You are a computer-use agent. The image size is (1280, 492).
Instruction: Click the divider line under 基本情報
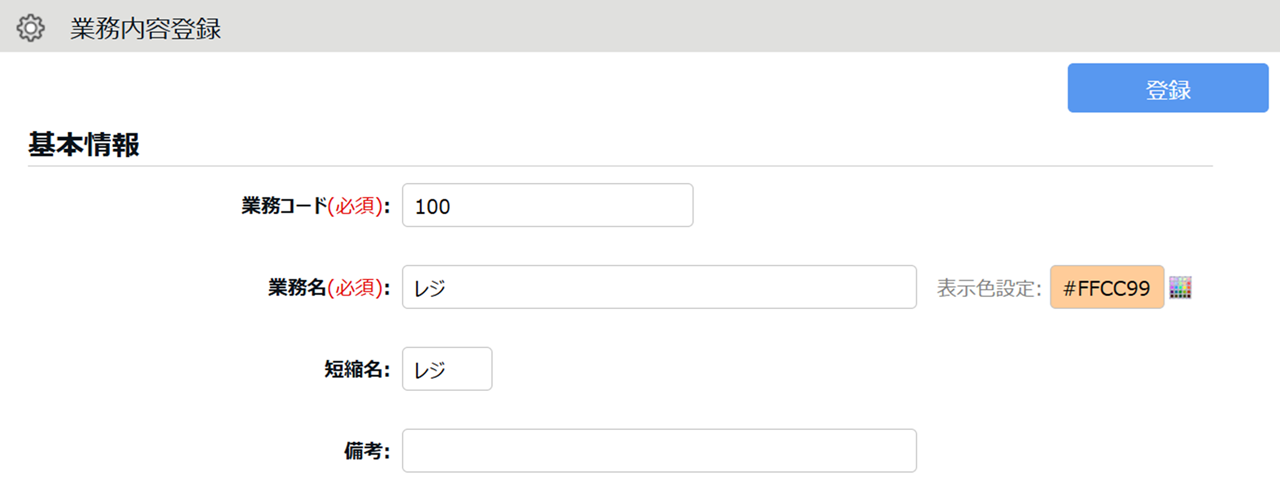coord(620,165)
